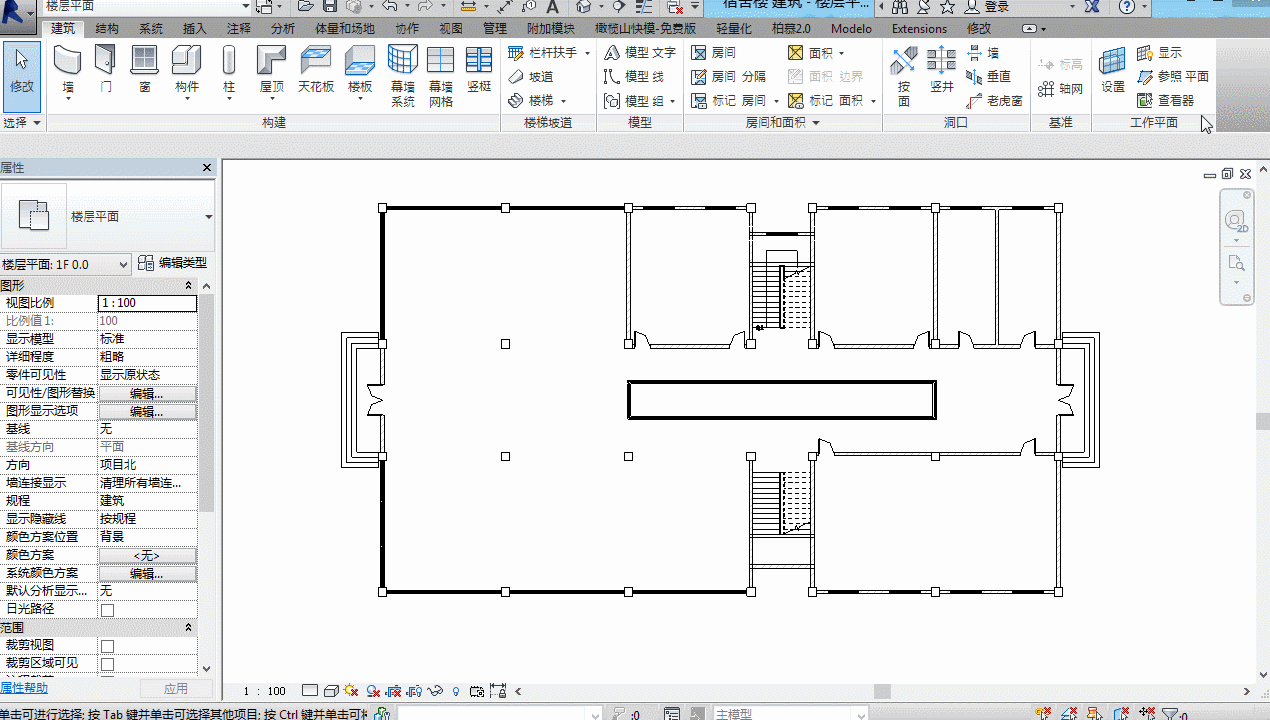1270x720 pixels.
Task: Click the 竖梃 (Mullion) tool
Action: point(479,72)
